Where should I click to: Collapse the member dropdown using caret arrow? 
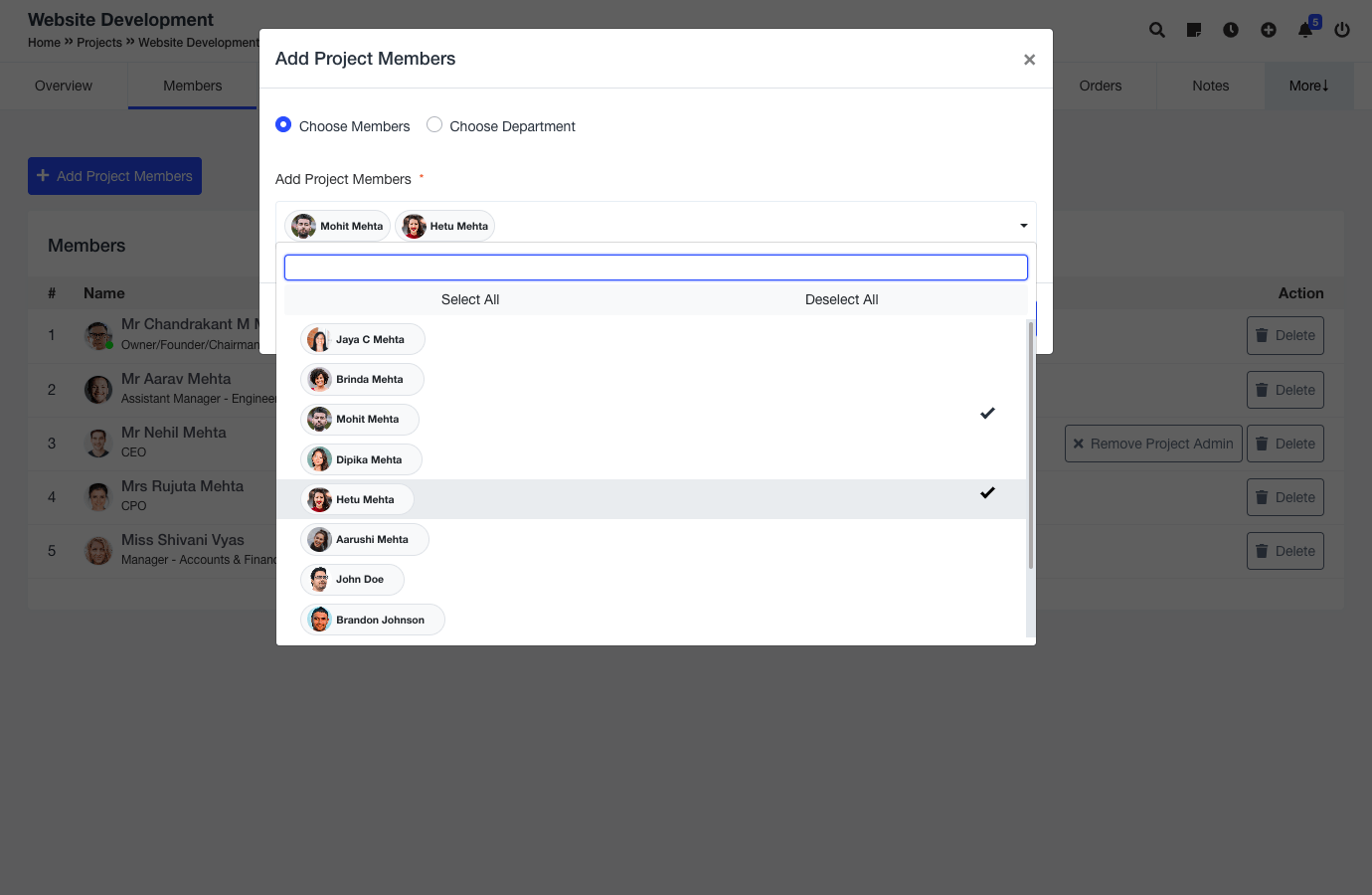pos(1023,226)
